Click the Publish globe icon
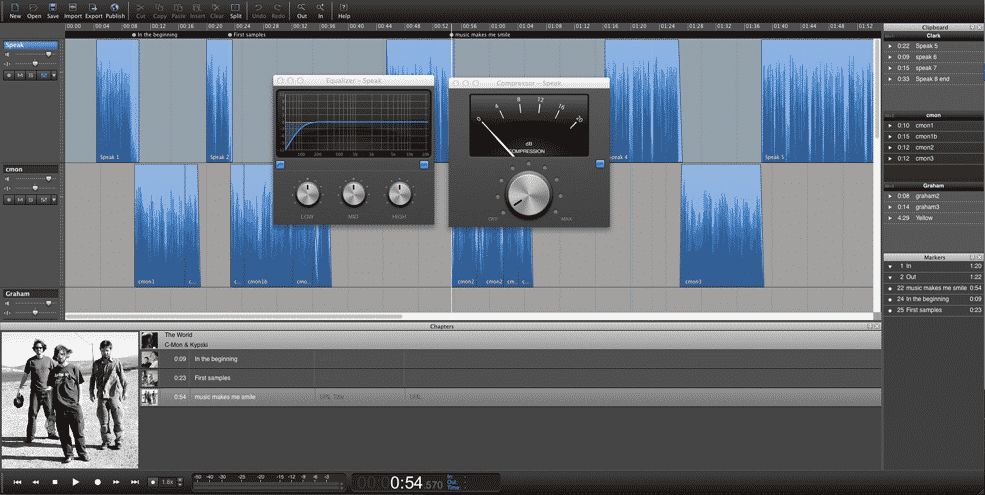Screen dimensions: 985x495 pyautogui.click(x=115, y=10)
